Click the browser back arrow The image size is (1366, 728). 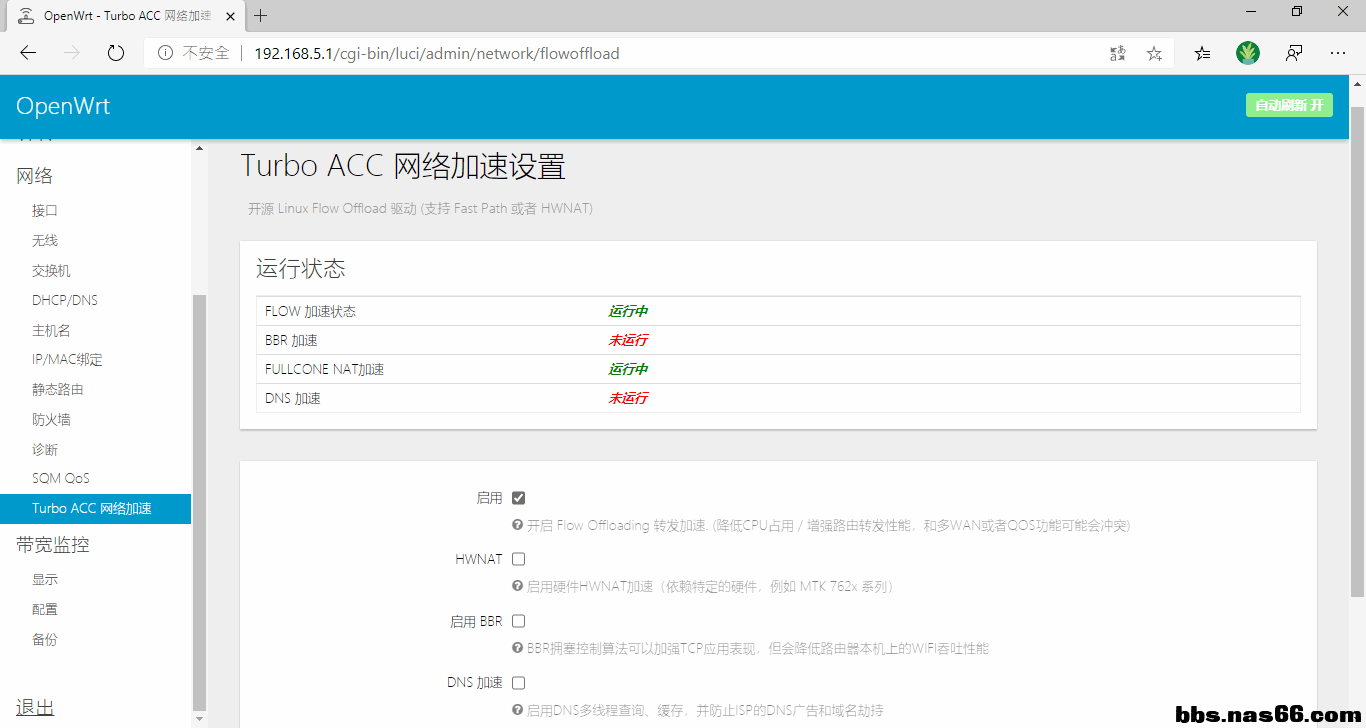coord(28,53)
